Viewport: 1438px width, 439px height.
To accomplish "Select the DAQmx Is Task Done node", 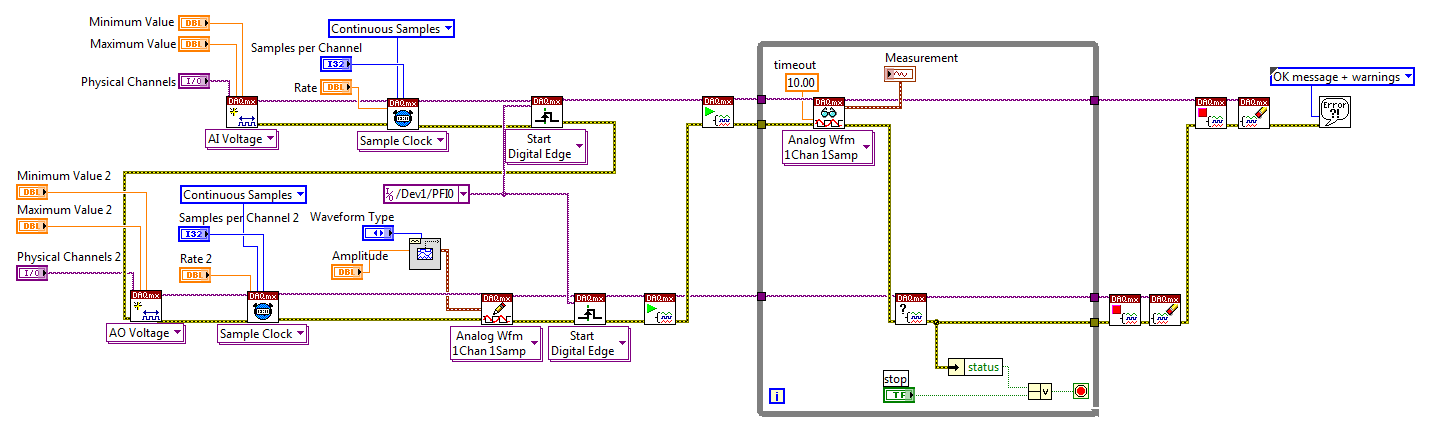I will pos(910,308).
